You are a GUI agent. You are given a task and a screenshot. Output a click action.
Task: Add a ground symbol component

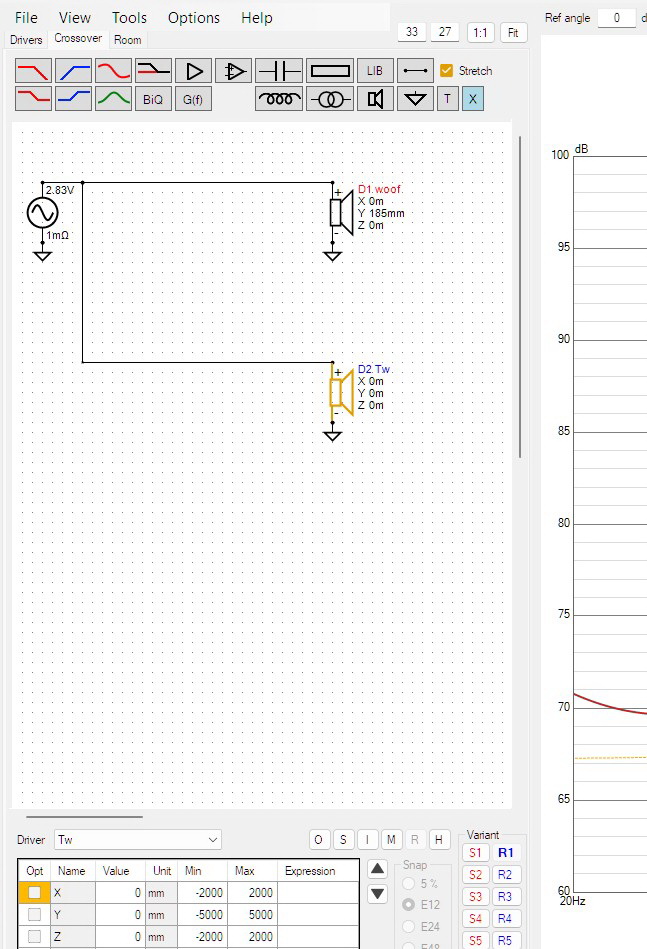point(415,99)
